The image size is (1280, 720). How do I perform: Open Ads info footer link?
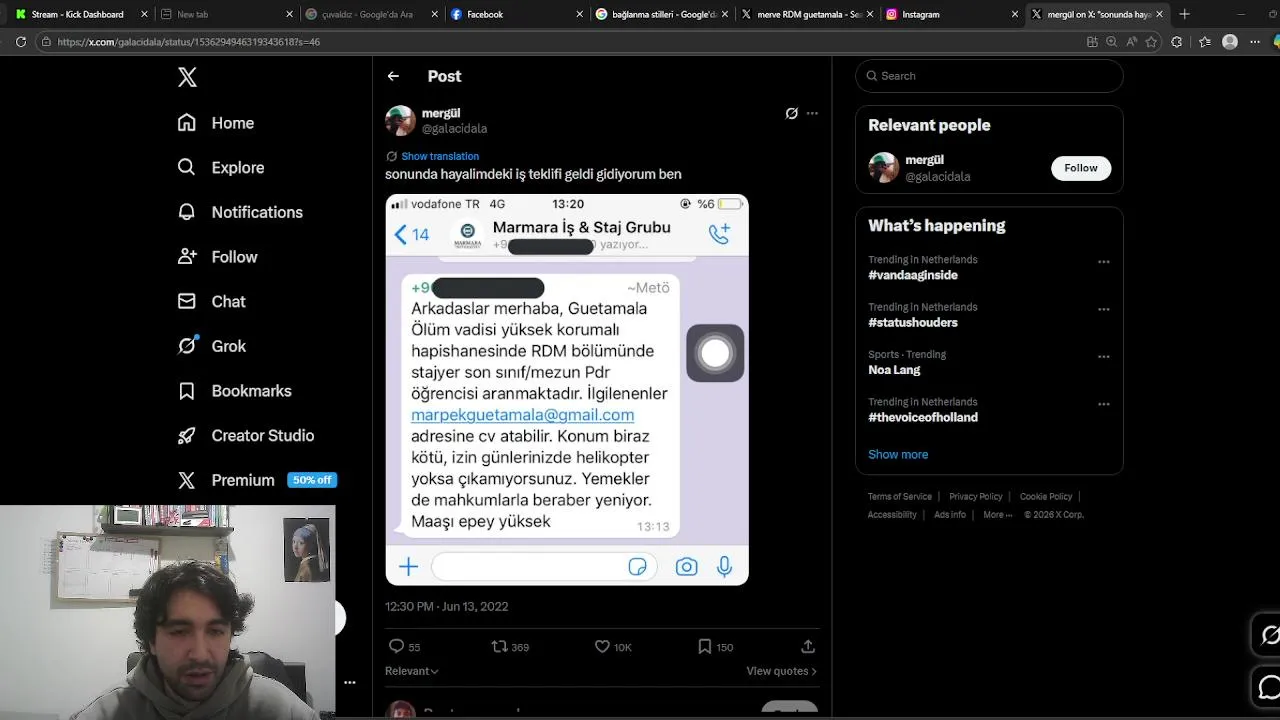coord(950,515)
